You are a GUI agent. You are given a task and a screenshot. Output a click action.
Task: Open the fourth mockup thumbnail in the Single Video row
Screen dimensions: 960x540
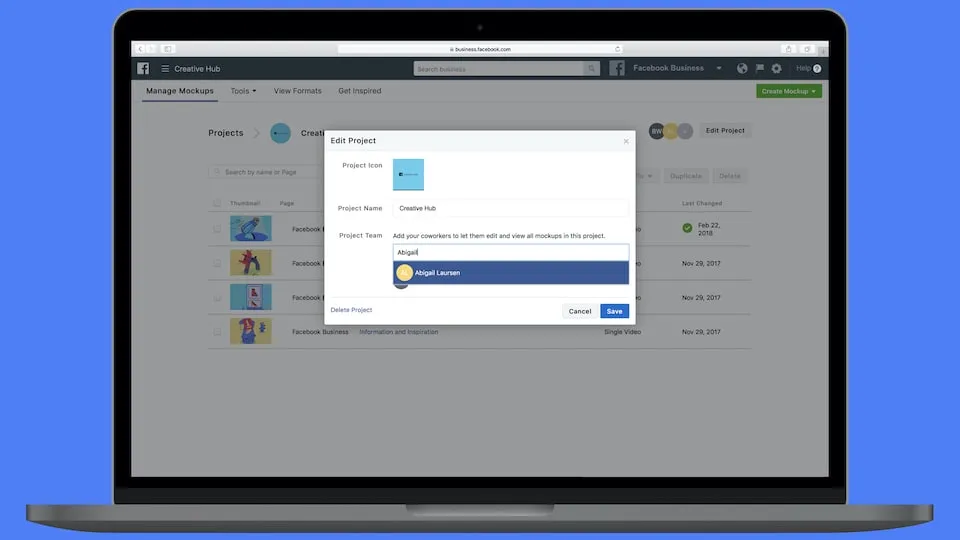coord(250,331)
